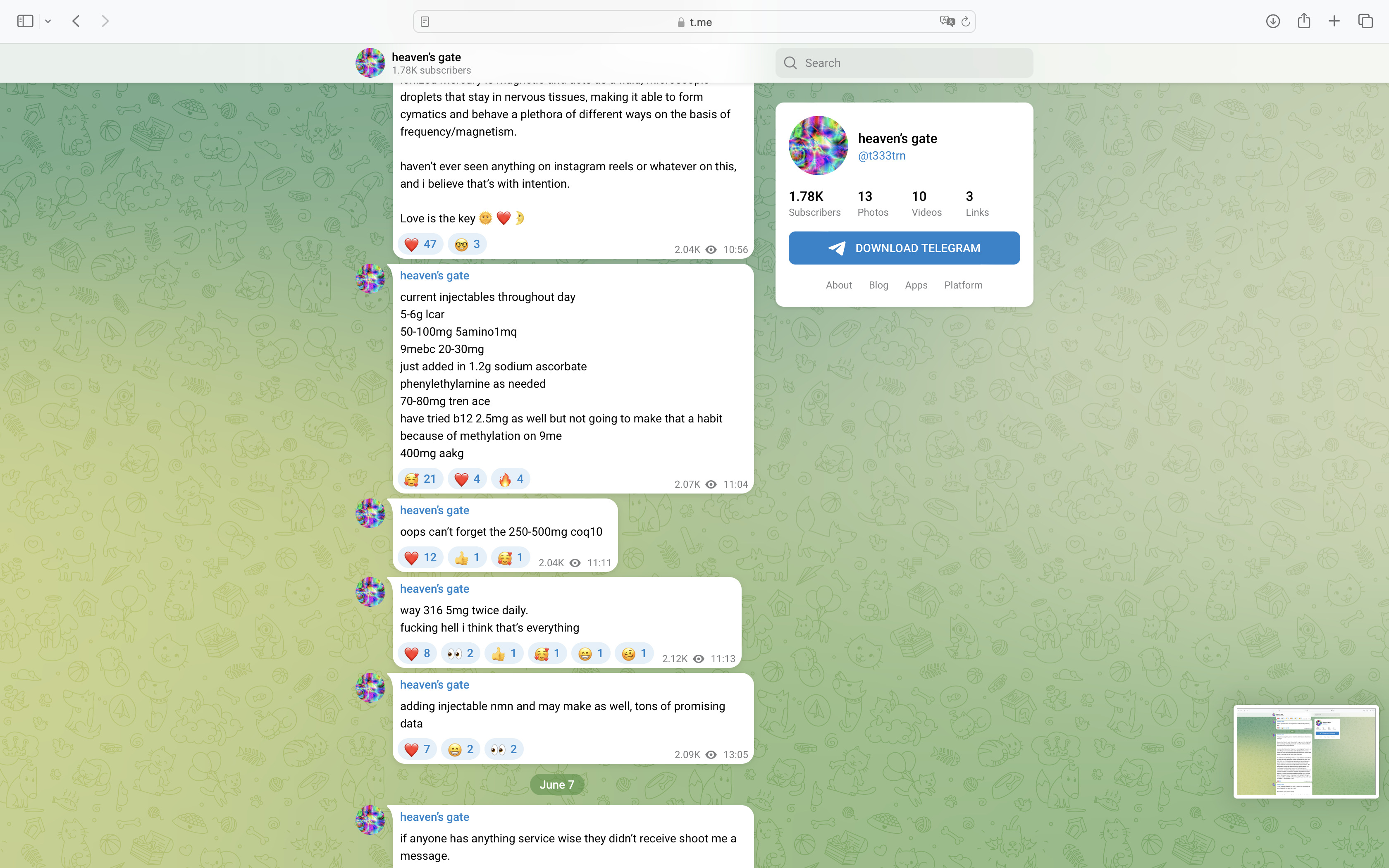Viewport: 1389px width, 868px height.
Task: Go forward to next page
Action: tap(105, 21)
